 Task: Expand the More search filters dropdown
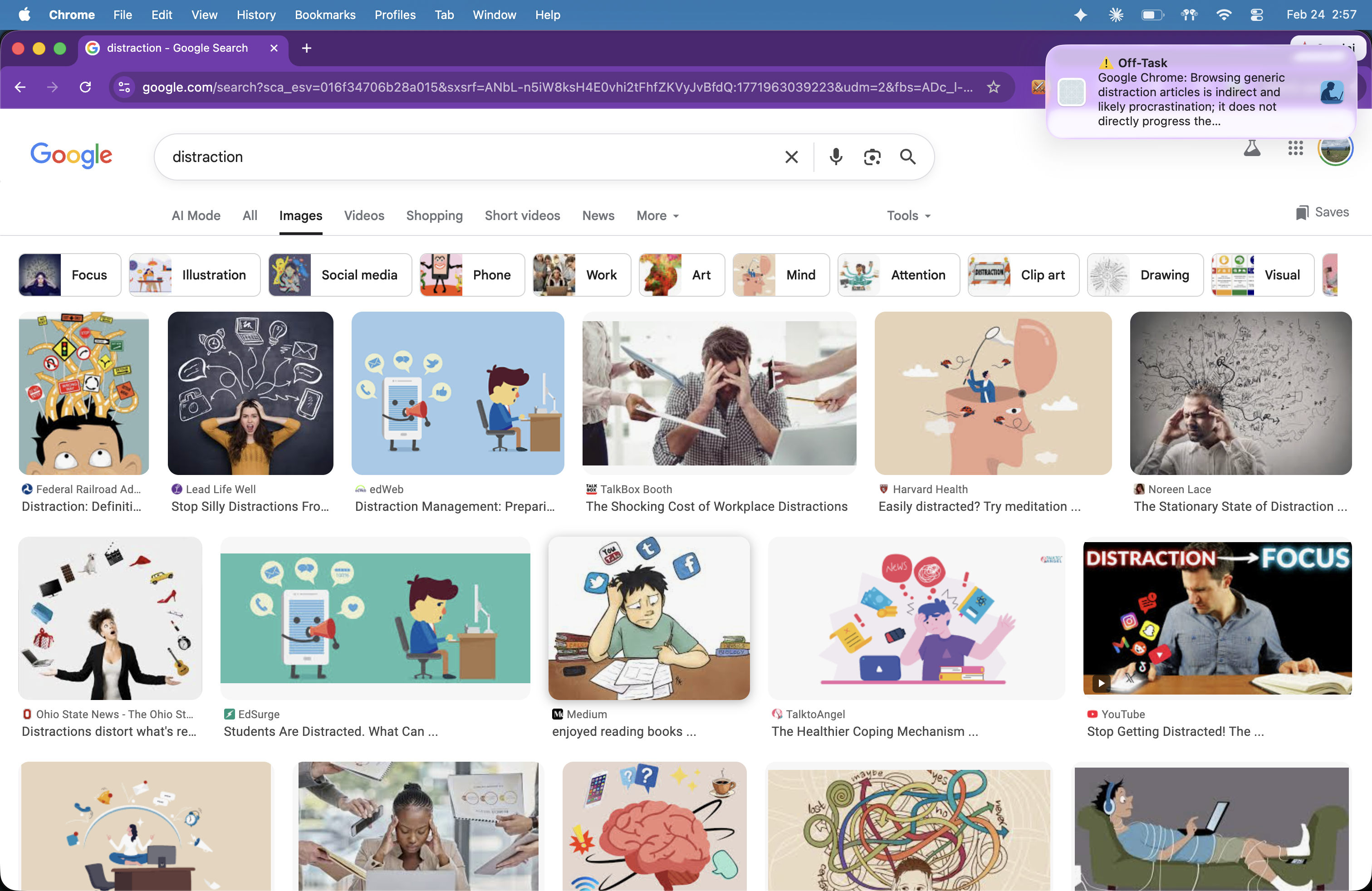click(657, 215)
